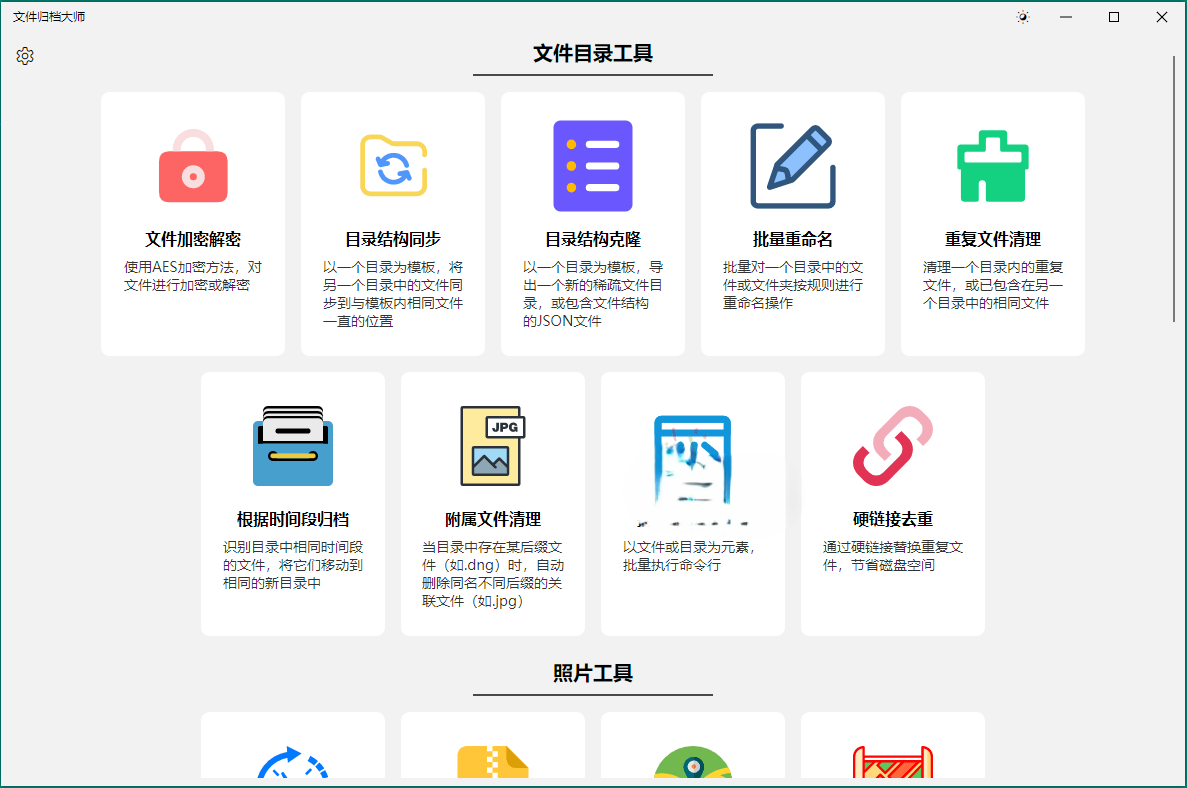Click the 文件目录工具 section heading

(593, 54)
